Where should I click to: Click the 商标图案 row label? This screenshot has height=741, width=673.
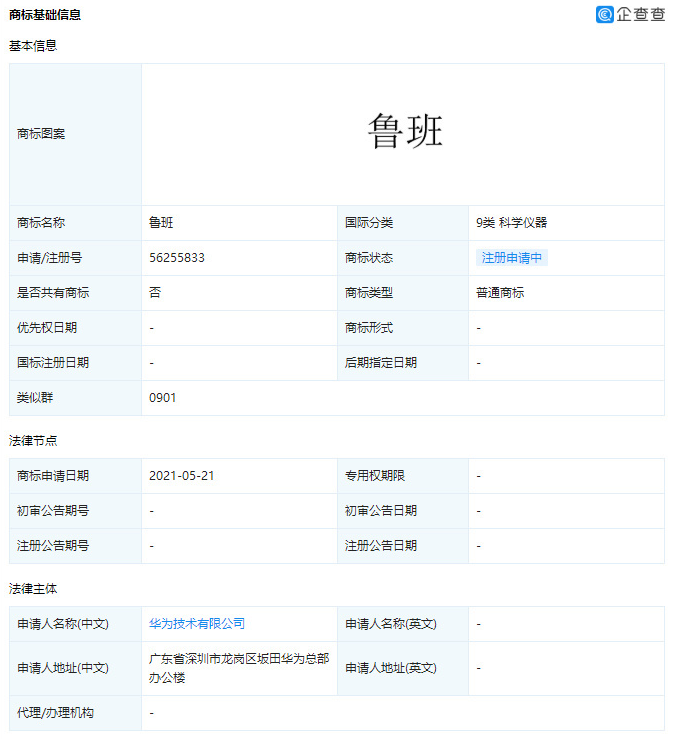coord(41,134)
